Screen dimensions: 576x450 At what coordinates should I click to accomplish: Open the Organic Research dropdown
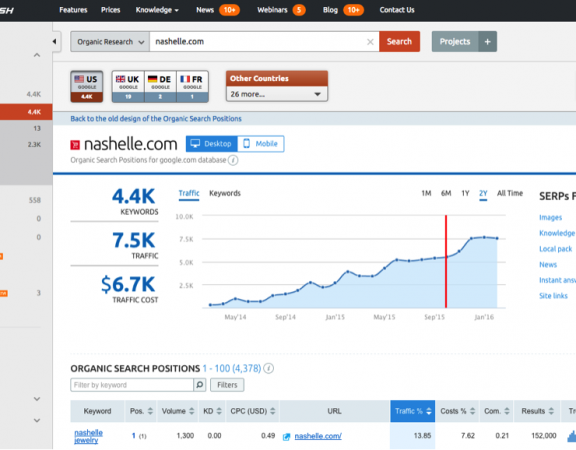(110, 42)
